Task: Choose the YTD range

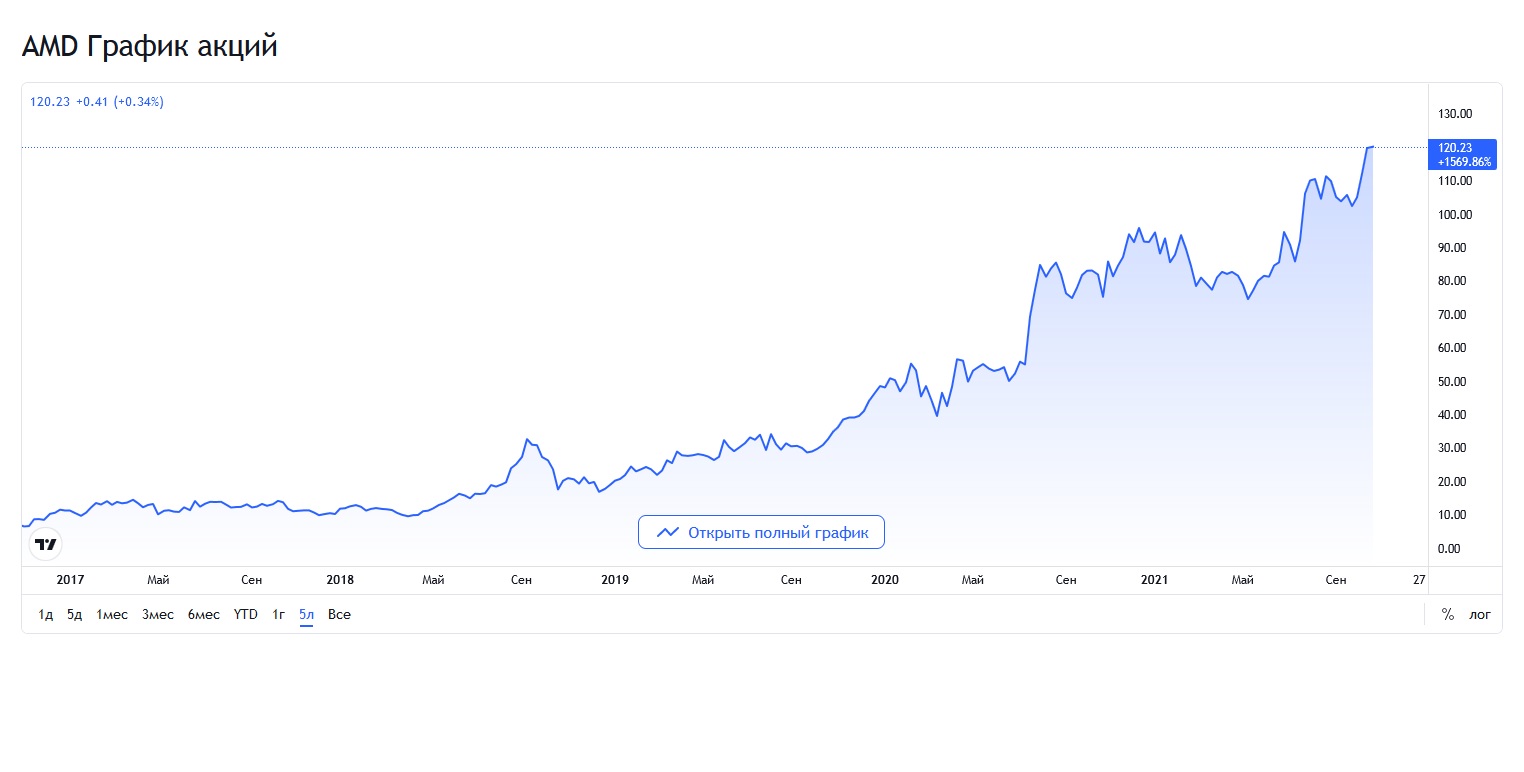Action: (x=246, y=614)
